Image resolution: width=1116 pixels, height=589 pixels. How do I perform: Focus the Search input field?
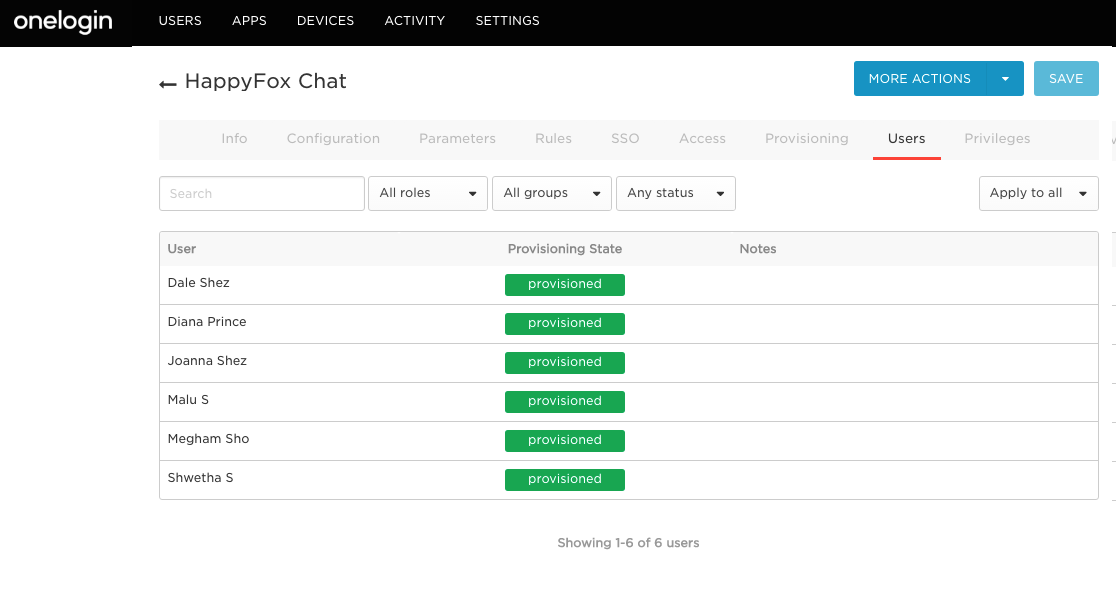262,193
